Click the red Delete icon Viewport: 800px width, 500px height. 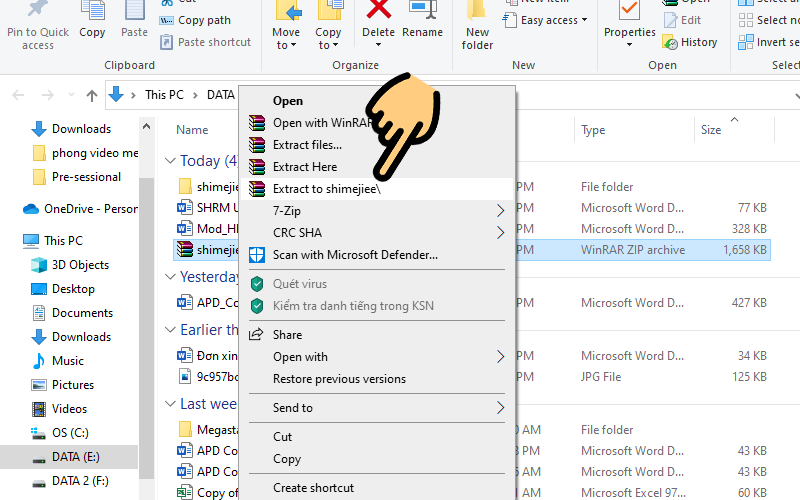click(x=379, y=10)
